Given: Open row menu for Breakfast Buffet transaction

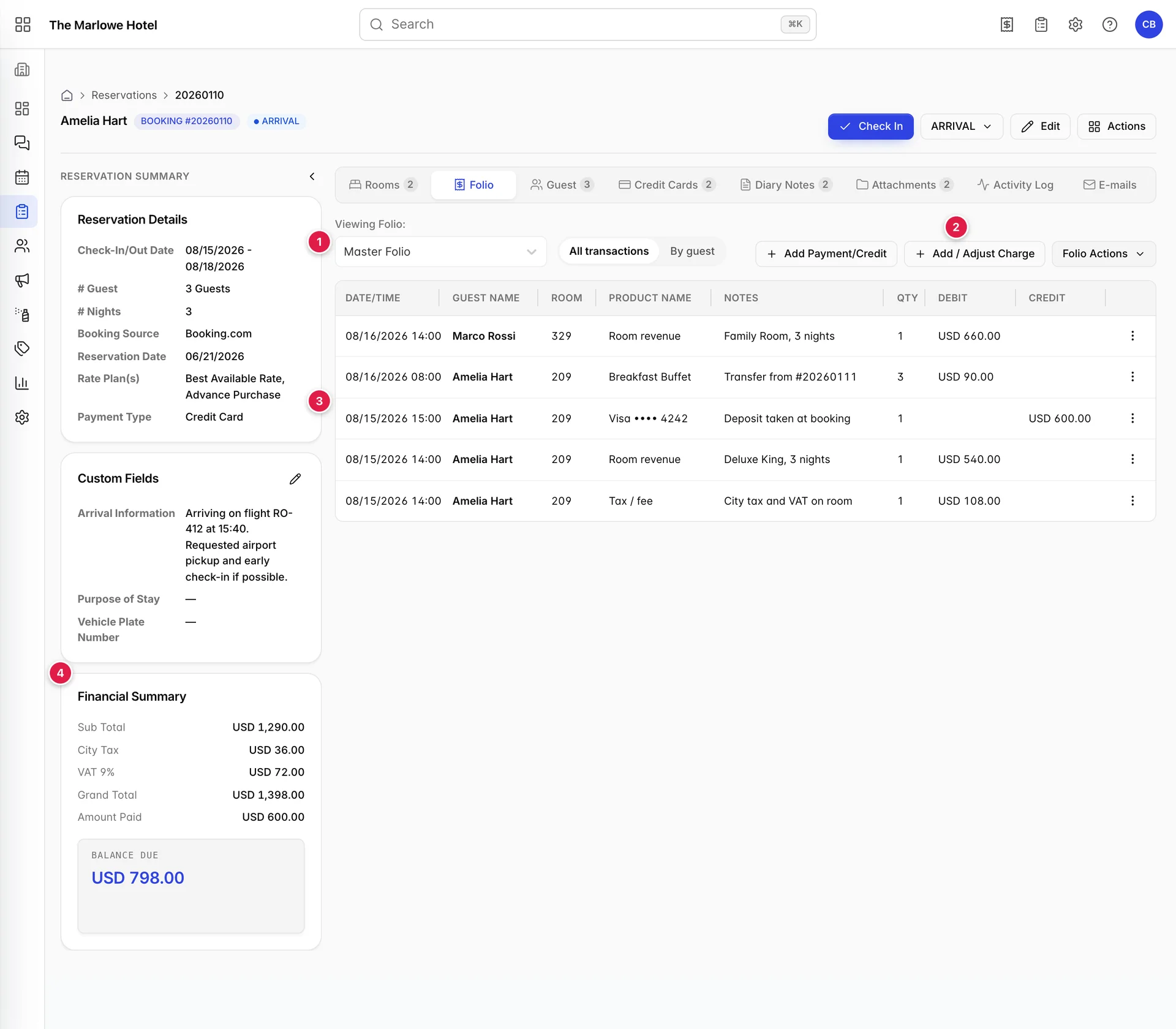Looking at the screenshot, I should (x=1133, y=377).
